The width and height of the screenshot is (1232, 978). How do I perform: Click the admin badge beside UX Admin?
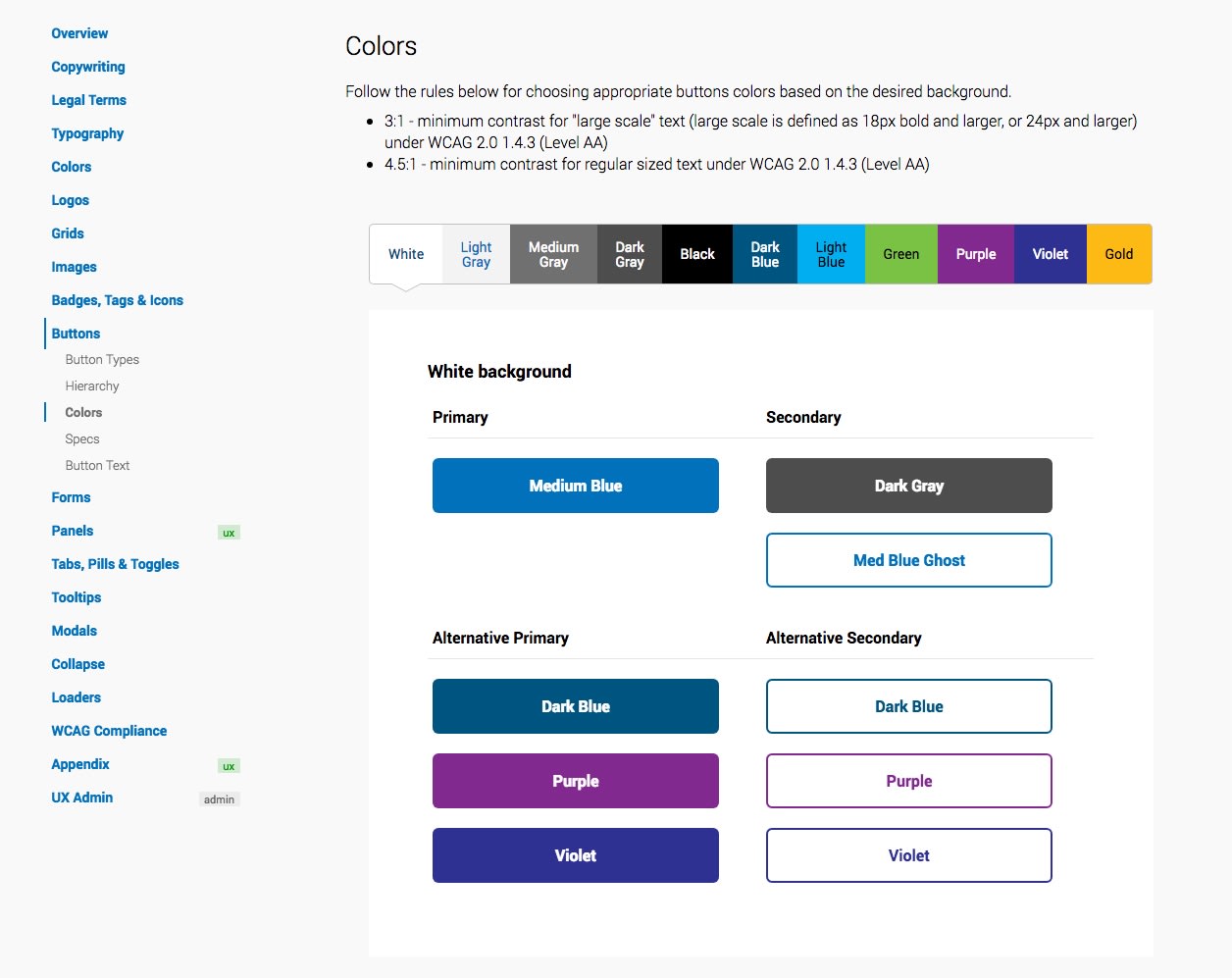219,799
